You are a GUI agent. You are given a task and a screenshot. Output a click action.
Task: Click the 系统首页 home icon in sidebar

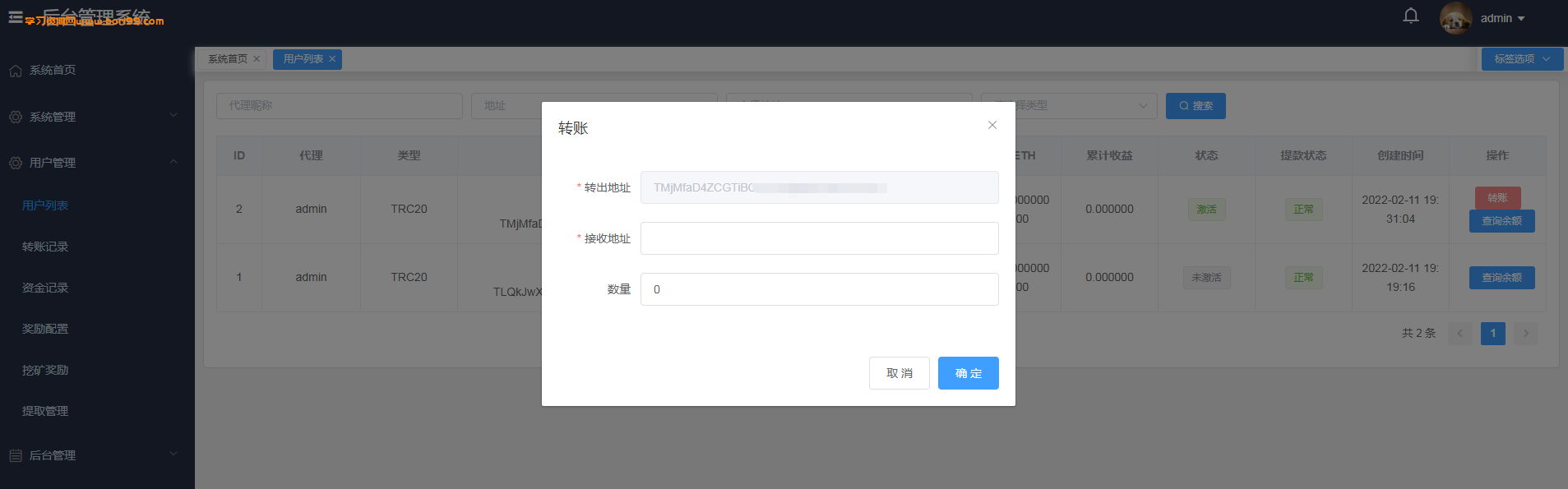16,71
